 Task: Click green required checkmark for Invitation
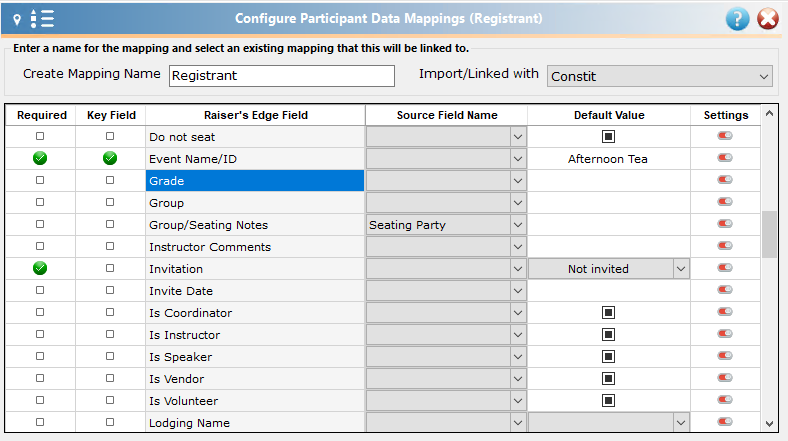click(40, 268)
